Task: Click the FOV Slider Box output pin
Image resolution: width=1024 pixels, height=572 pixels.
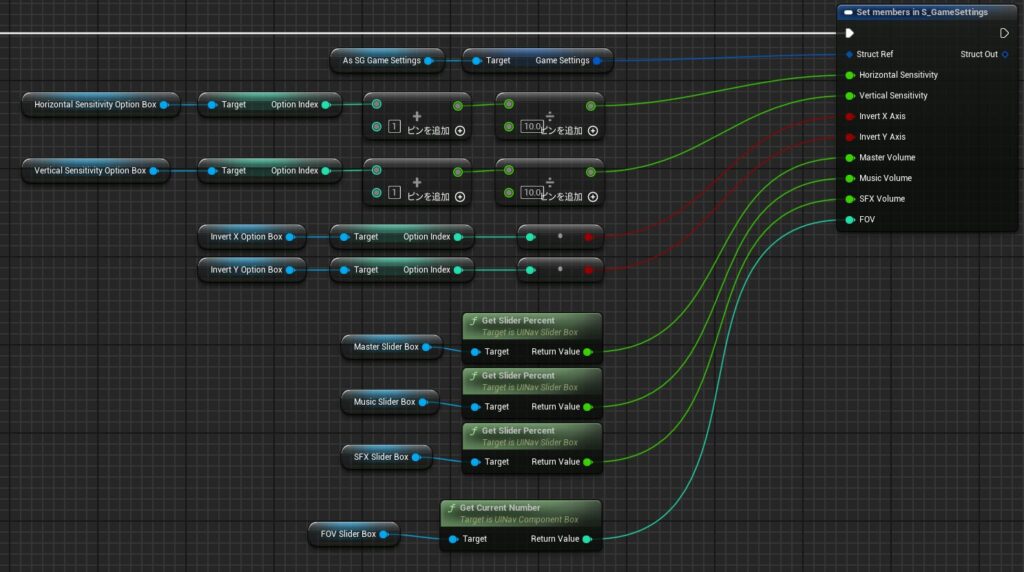Action: (x=384, y=534)
